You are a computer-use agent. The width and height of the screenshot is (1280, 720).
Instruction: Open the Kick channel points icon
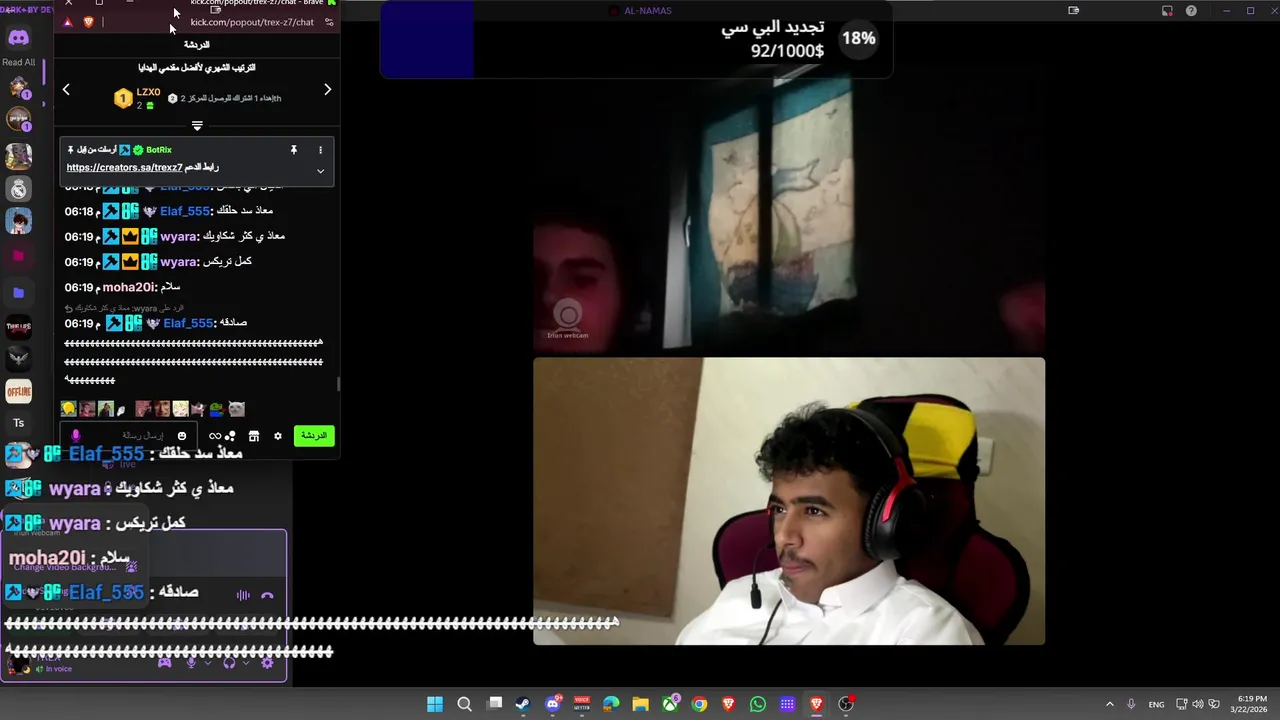click(222, 436)
